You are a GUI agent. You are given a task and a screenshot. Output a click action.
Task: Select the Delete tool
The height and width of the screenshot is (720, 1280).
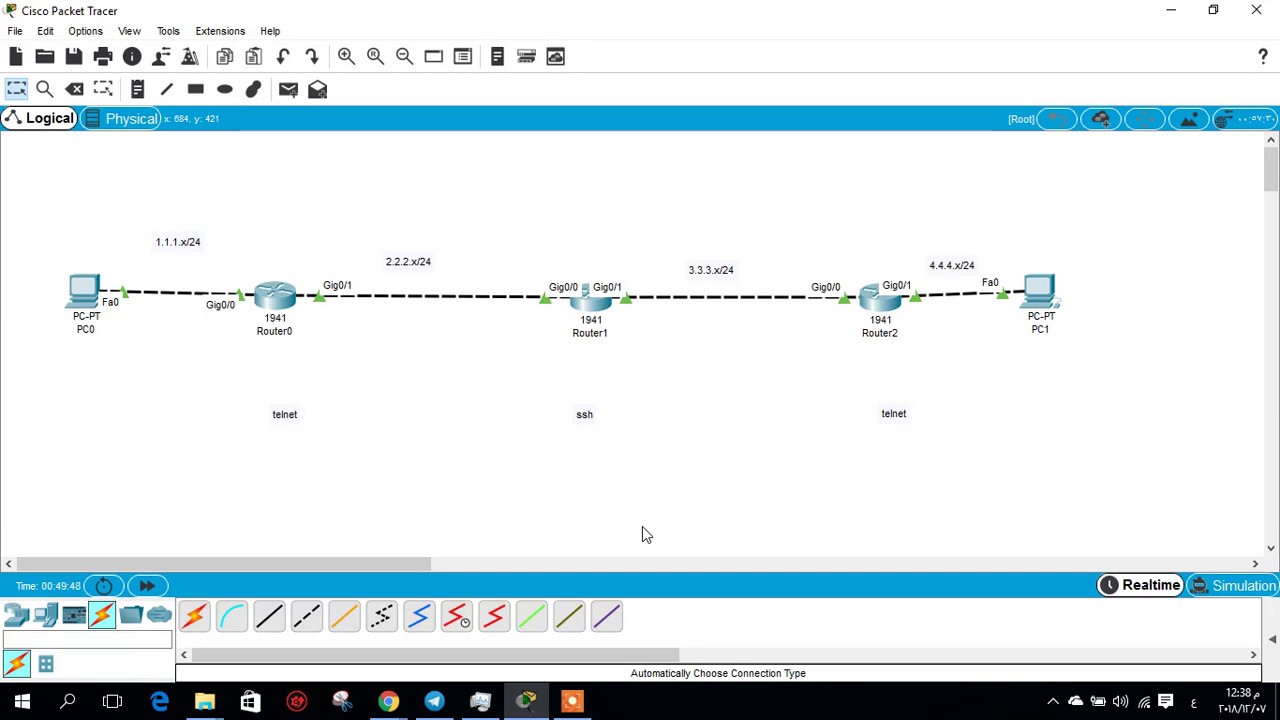[x=74, y=90]
